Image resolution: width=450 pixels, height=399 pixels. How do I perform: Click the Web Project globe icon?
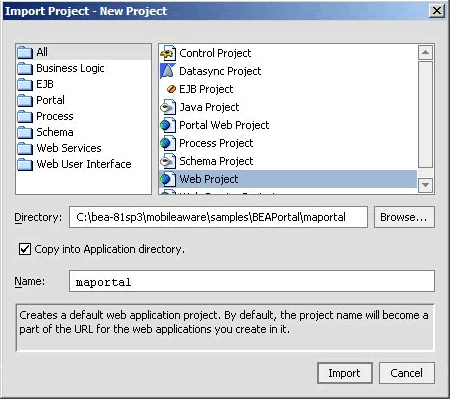168,179
